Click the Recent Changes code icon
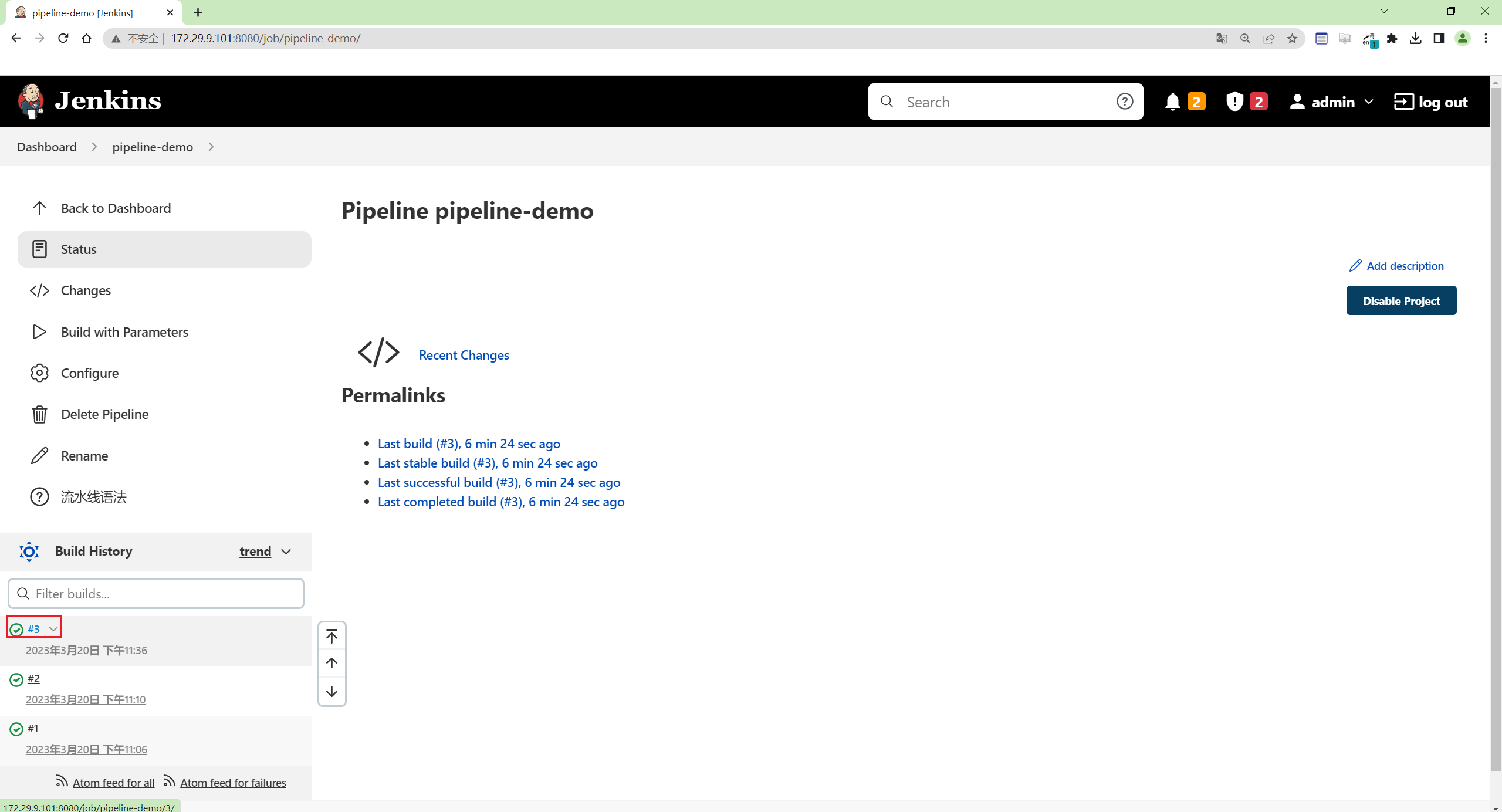The image size is (1502, 812). pyautogui.click(x=378, y=353)
